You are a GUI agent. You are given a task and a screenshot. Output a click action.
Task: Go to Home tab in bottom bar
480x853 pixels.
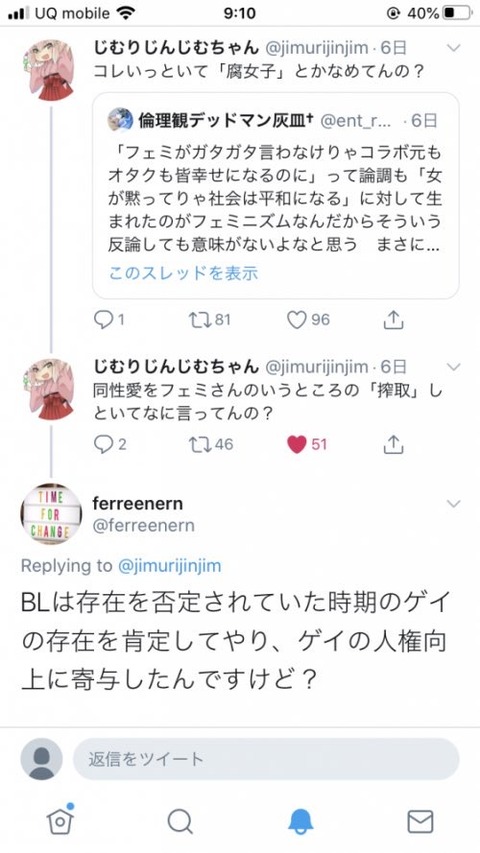tap(60, 820)
